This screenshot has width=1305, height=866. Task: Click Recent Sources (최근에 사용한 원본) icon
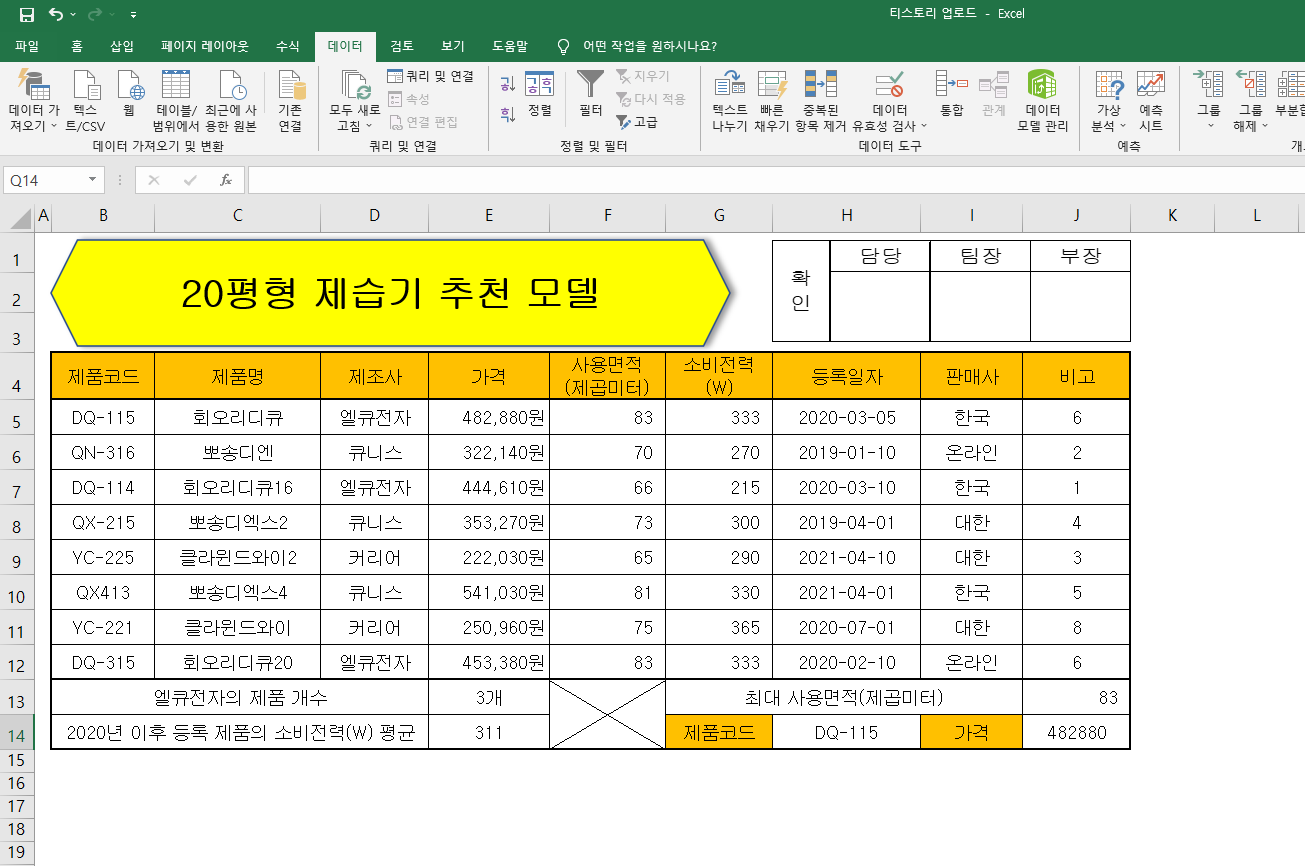click(x=231, y=86)
